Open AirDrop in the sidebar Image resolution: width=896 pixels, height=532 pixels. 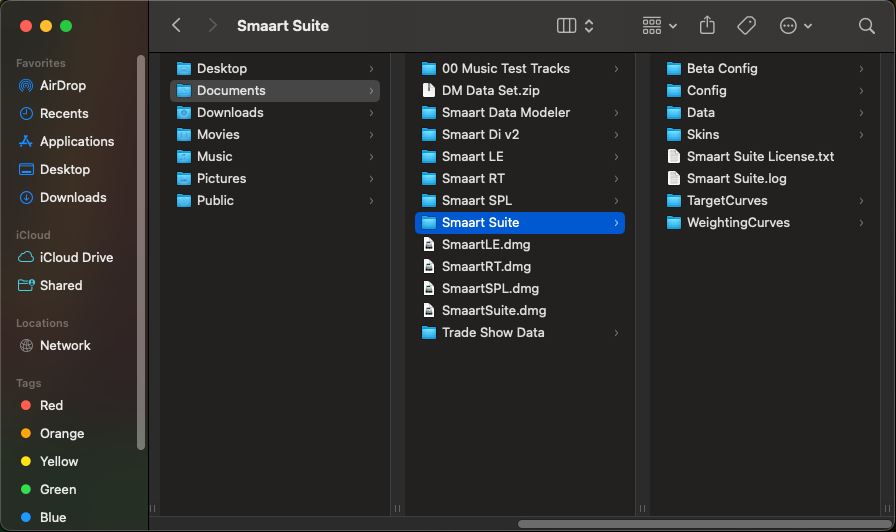pyautogui.click(x=63, y=86)
